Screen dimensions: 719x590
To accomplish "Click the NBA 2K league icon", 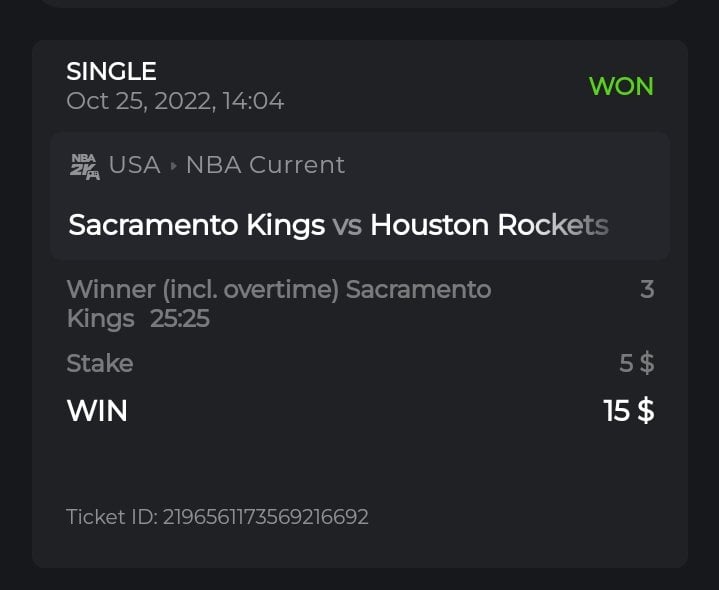I will tap(84, 166).
